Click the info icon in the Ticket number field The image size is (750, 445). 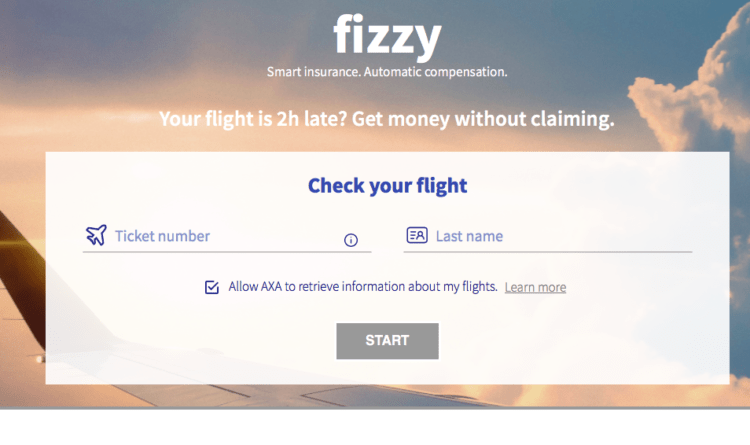pyautogui.click(x=351, y=240)
